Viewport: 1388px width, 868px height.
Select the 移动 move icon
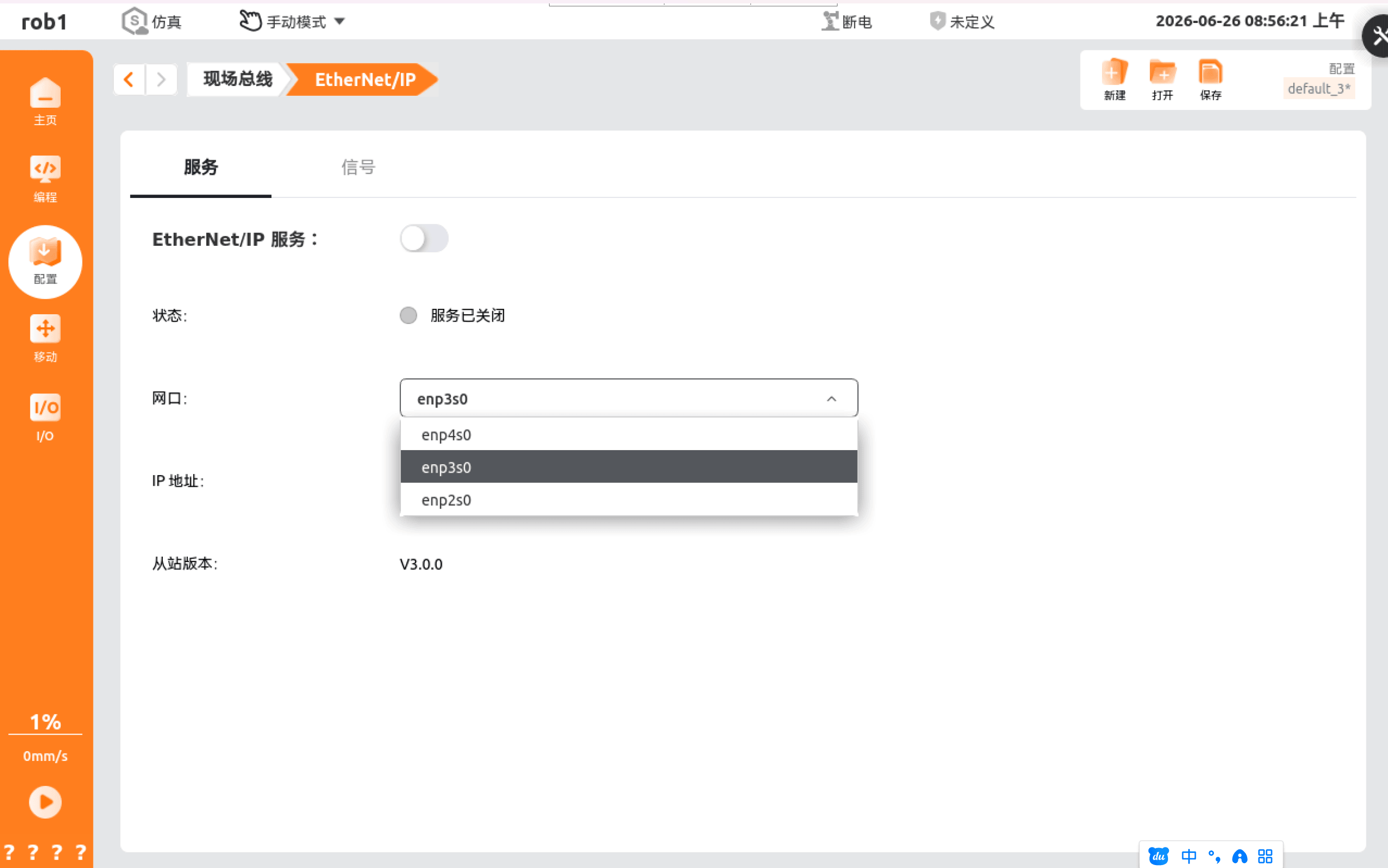tap(45, 339)
